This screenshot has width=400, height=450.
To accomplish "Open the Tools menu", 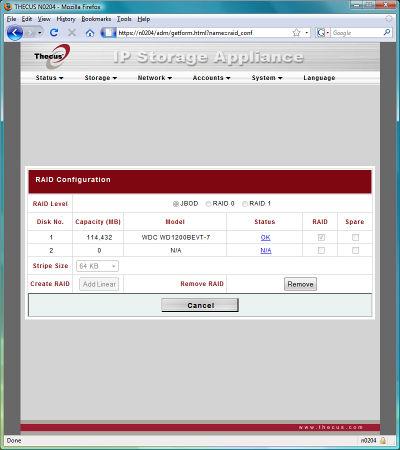I will tap(124, 19).
